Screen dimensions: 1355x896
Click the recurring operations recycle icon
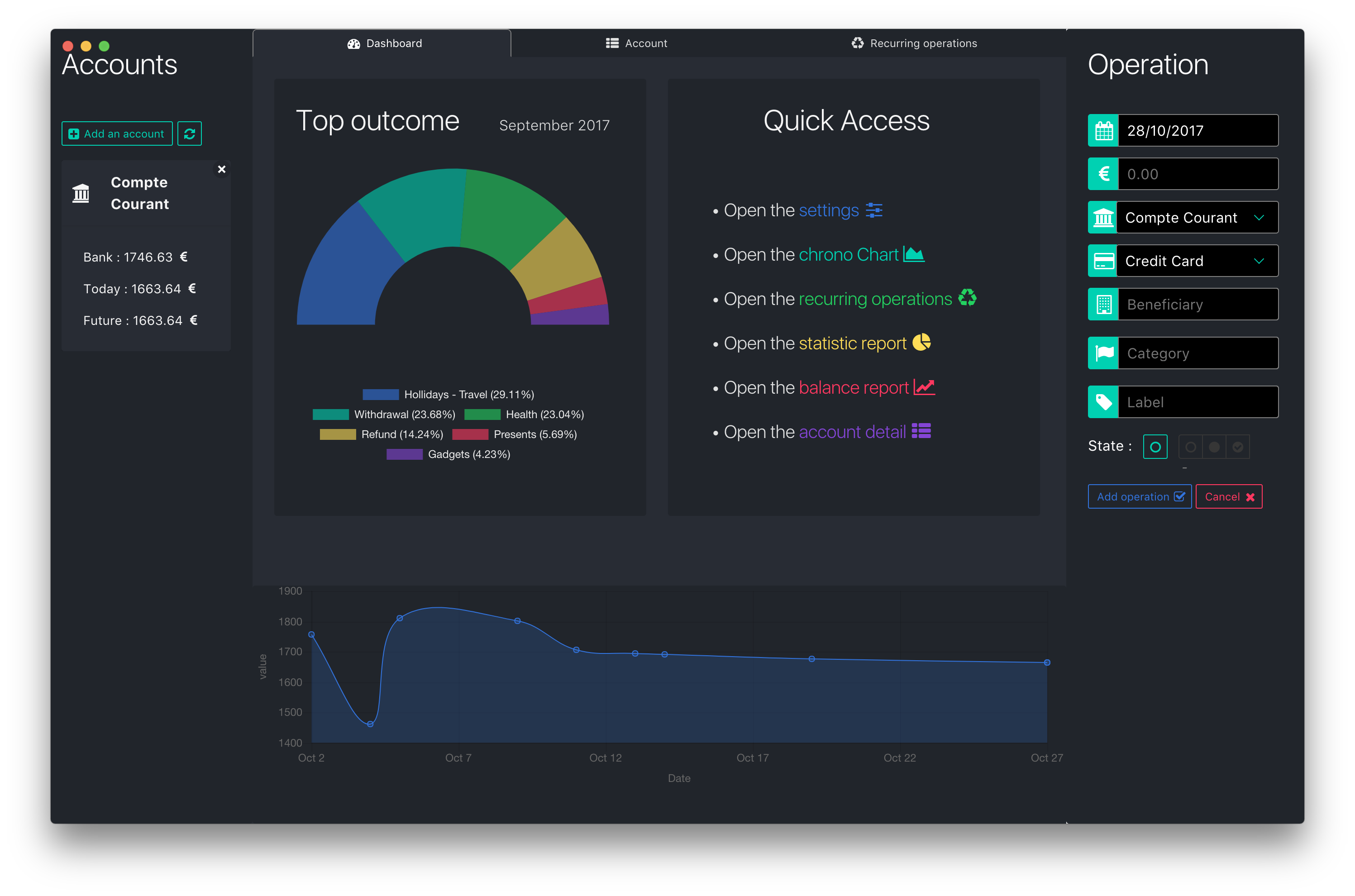(967, 298)
